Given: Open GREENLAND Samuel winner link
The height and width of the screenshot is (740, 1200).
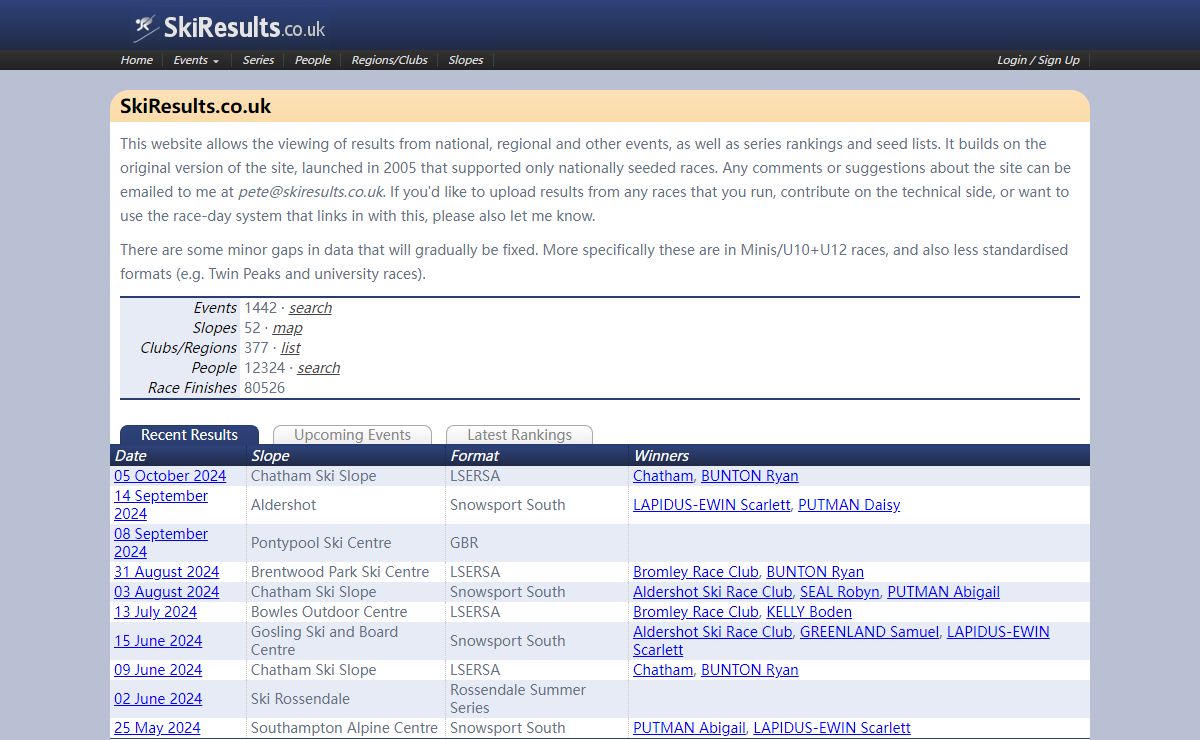Looking at the screenshot, I should coord(869,632).
